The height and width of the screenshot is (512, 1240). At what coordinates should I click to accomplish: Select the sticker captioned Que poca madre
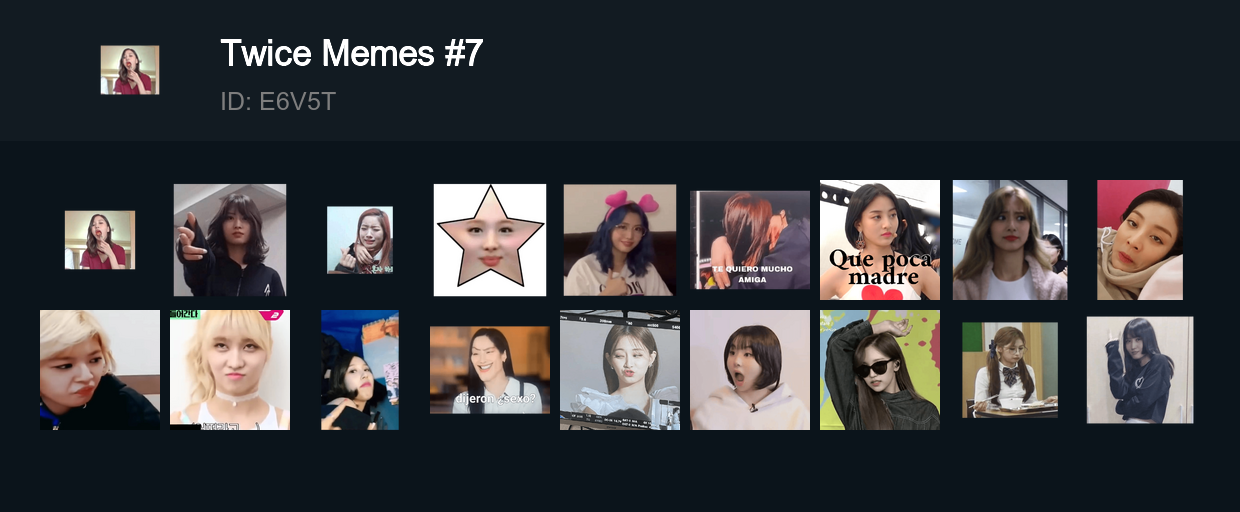point(880,240)
